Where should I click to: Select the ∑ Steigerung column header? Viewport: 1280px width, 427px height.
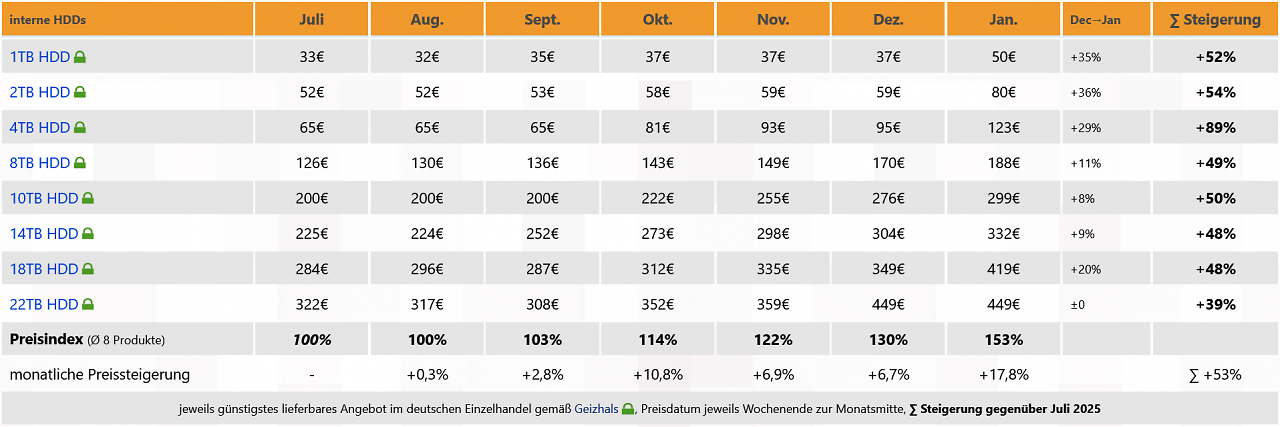coord(1215,19)
